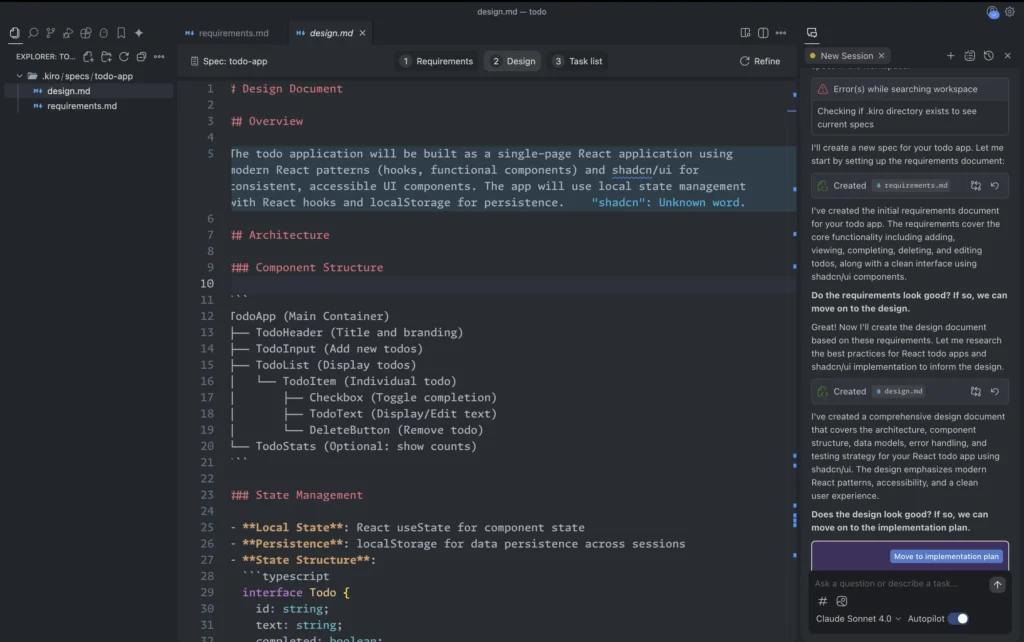Create a new folder in Explorer

coord(106,57)
